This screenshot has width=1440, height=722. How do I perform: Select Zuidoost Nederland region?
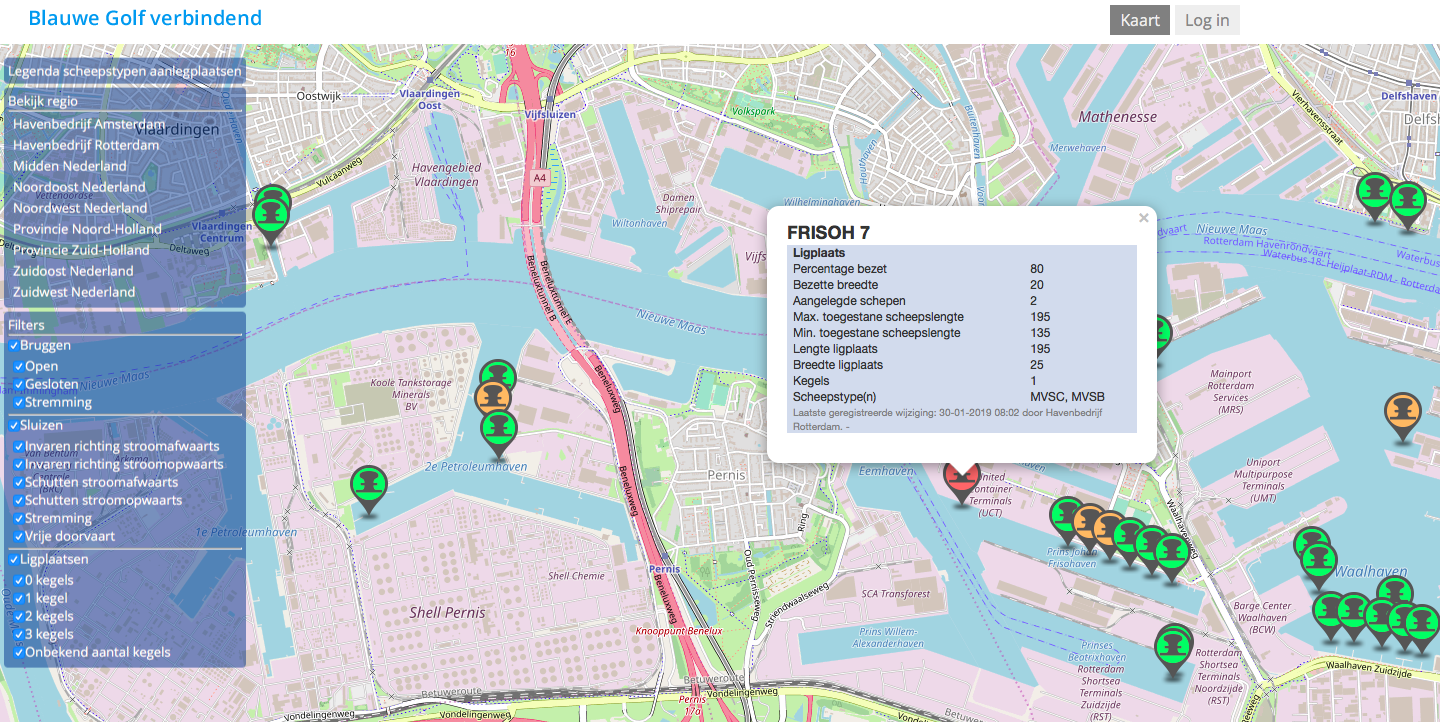coord(73,271)
